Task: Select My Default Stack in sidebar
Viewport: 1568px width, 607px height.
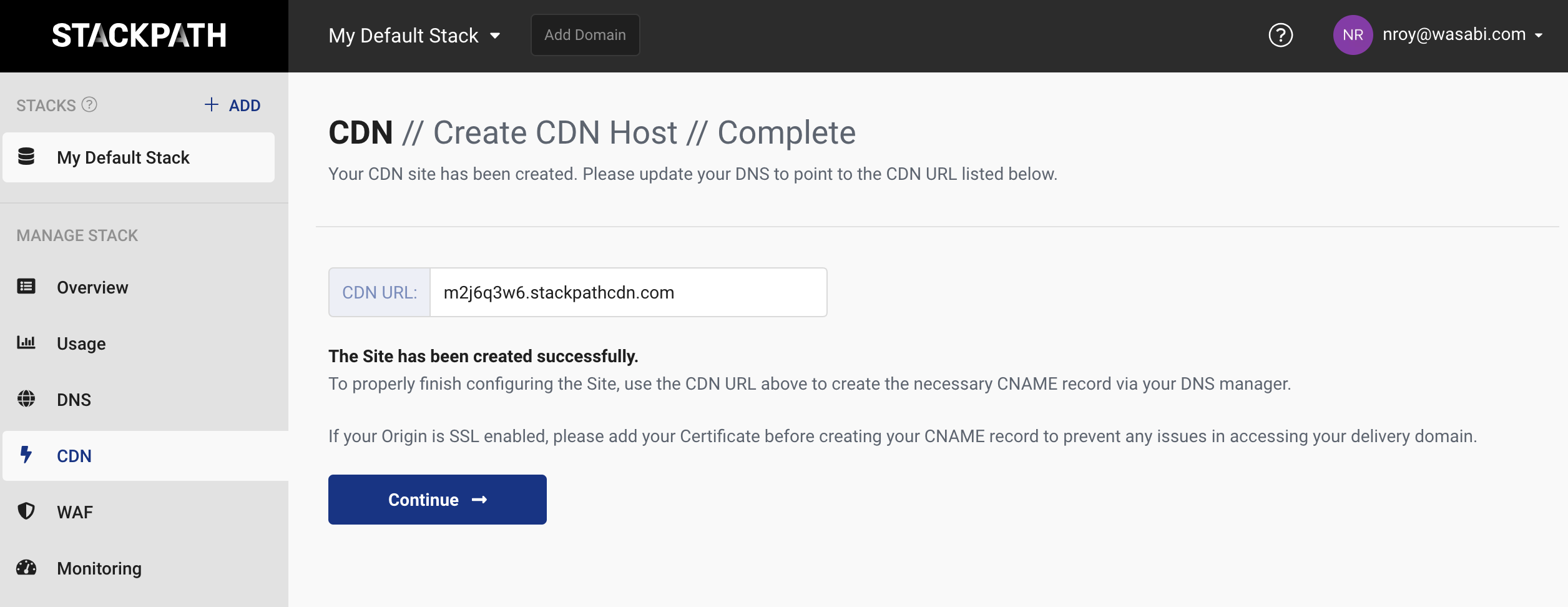Action: pos(139,157)
